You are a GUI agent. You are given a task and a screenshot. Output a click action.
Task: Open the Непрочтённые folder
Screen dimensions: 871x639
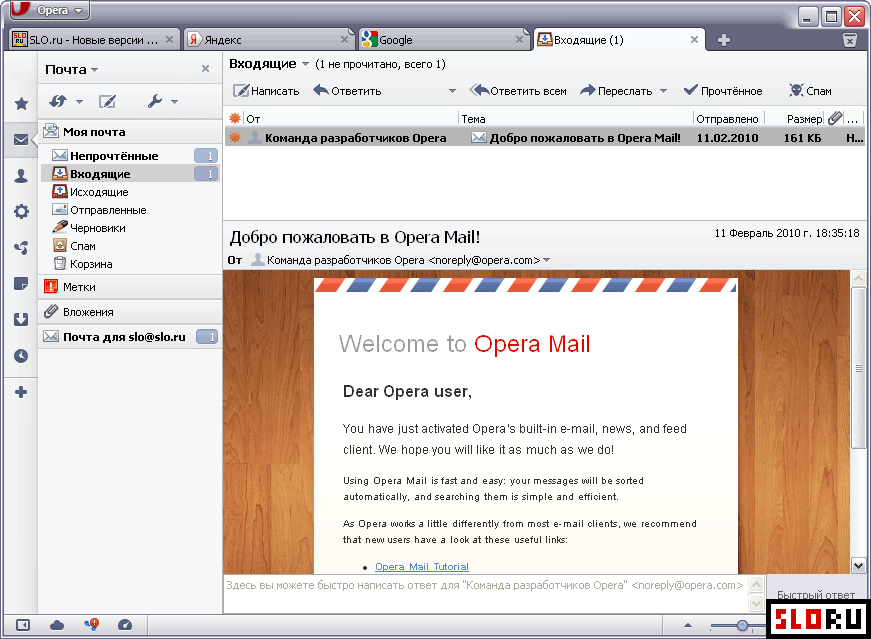(131, 156)
